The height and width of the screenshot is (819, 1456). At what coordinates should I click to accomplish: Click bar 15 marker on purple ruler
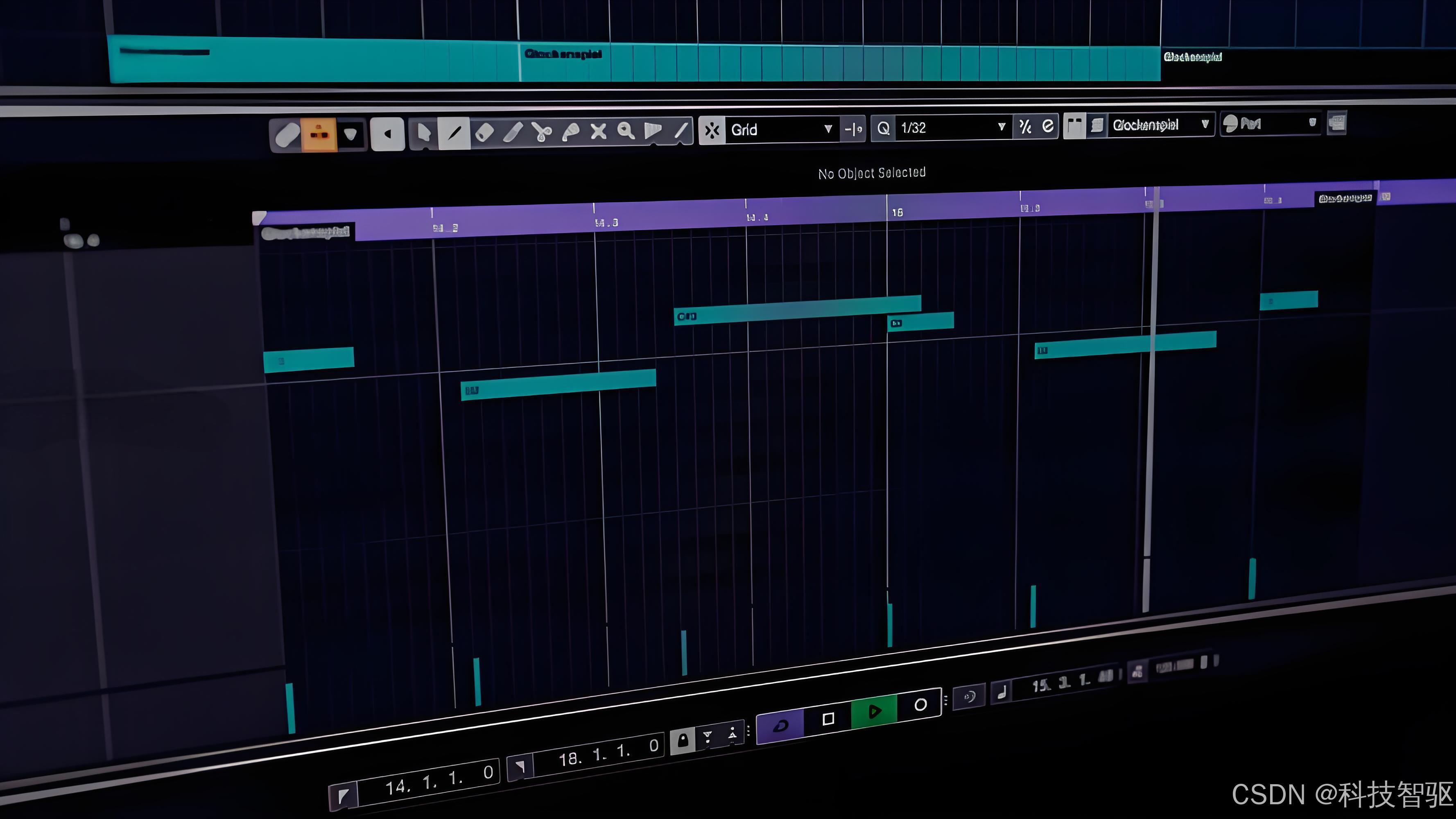coord(896,211)
